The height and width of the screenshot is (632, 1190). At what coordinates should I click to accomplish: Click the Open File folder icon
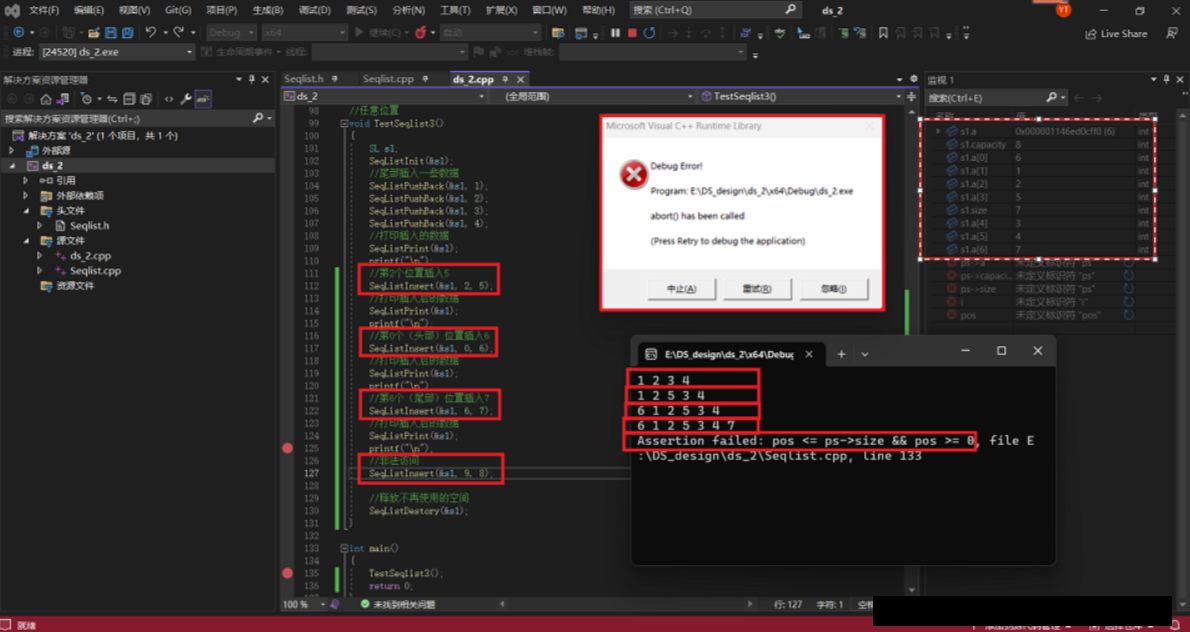(94, 33)
